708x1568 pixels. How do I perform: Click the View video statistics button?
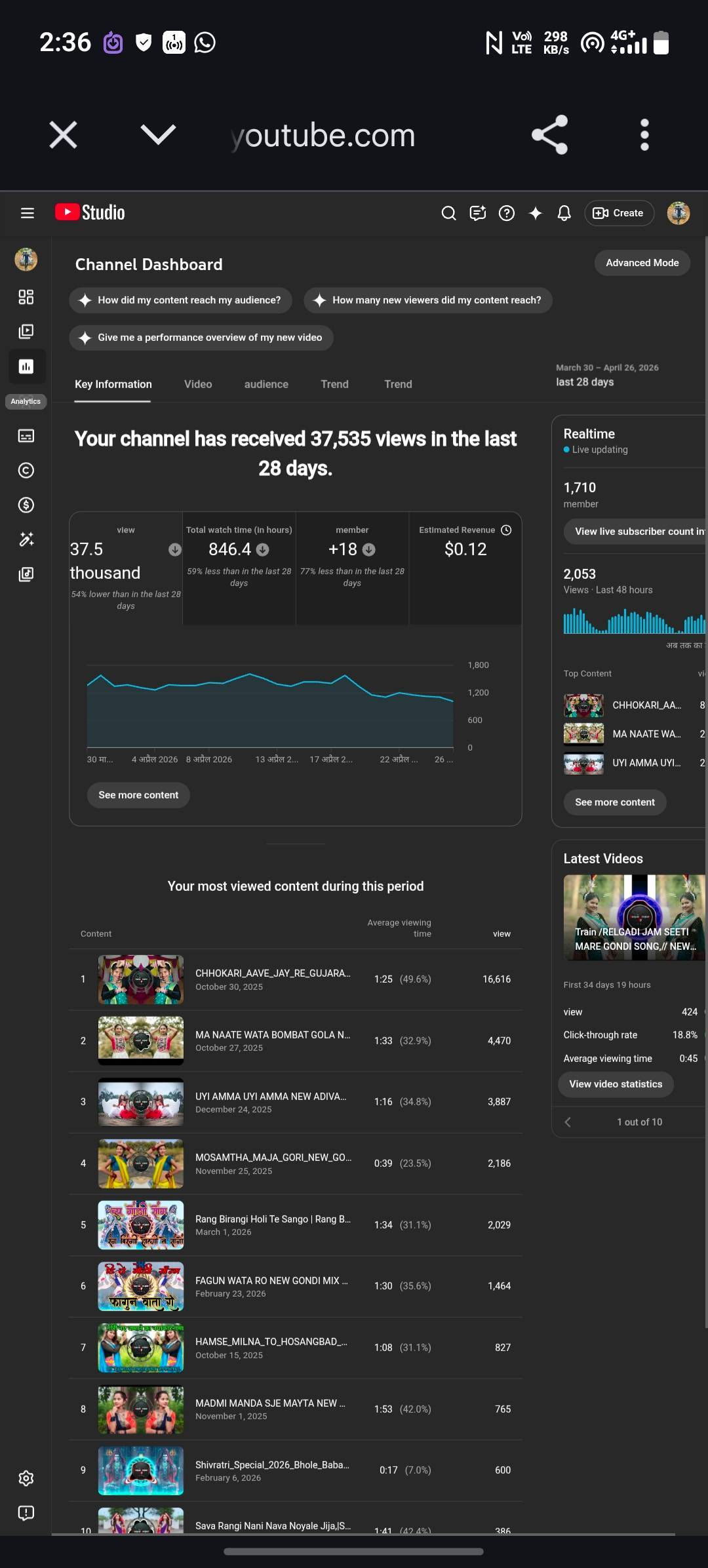click(x=616, y=1084)
